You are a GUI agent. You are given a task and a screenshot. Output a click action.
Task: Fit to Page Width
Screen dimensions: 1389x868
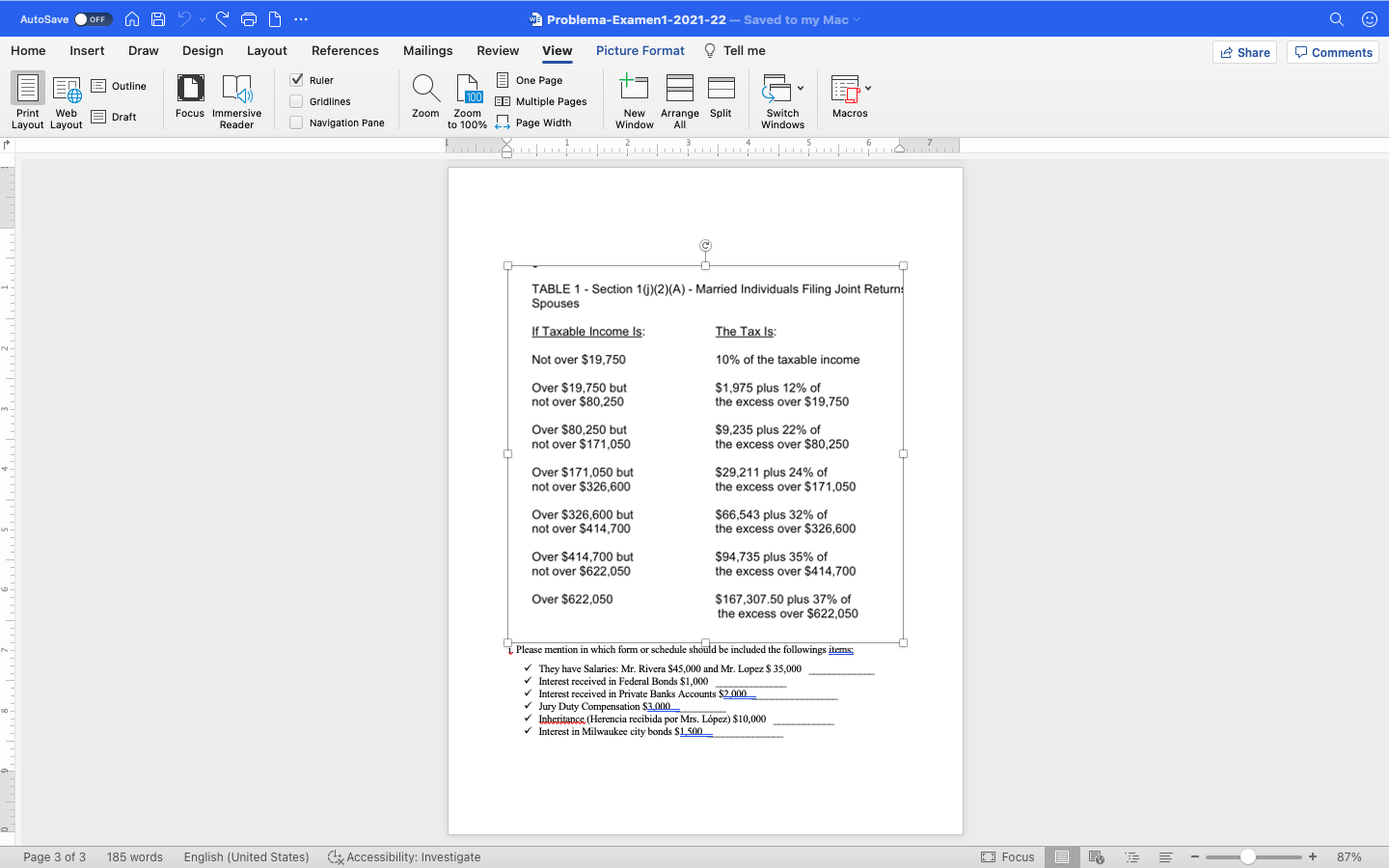(533, 122)
